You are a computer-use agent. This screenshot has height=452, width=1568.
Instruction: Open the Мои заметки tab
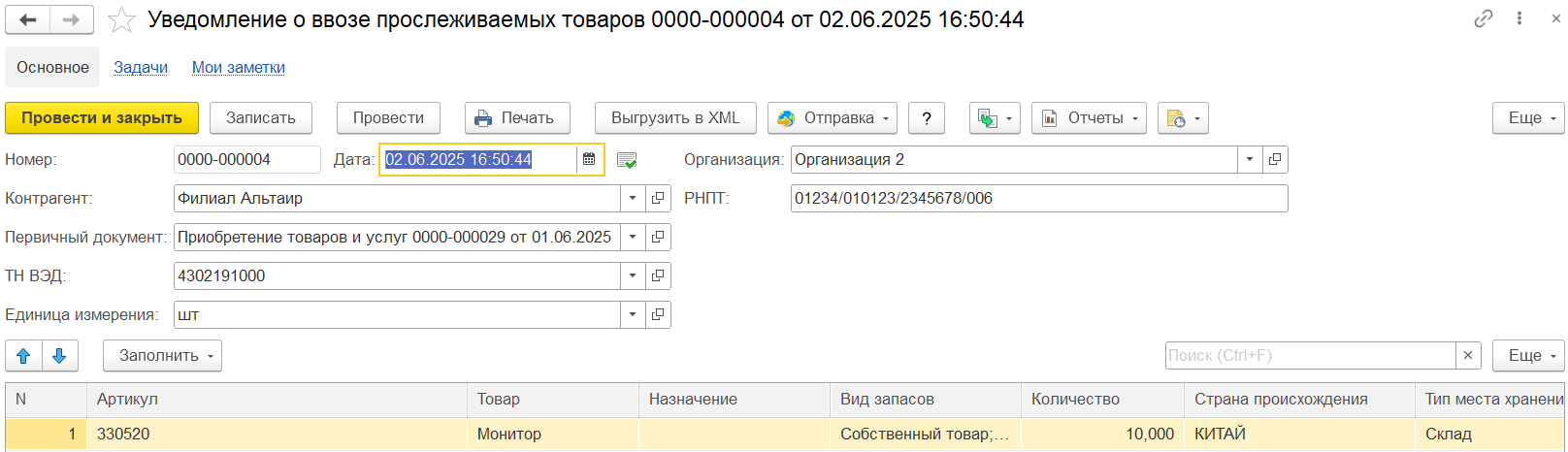click(x=239, y=67)
